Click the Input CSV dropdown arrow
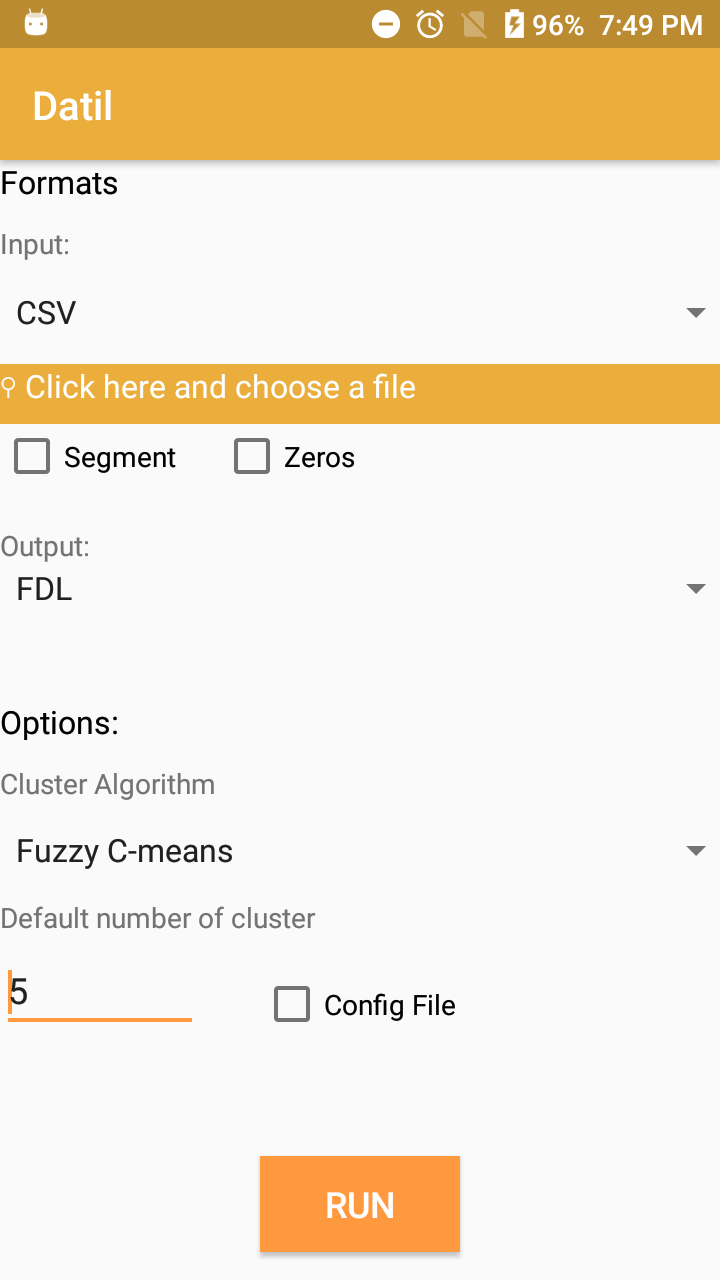The height and width of the screenshot is (1280, 720). coord(696,313)
